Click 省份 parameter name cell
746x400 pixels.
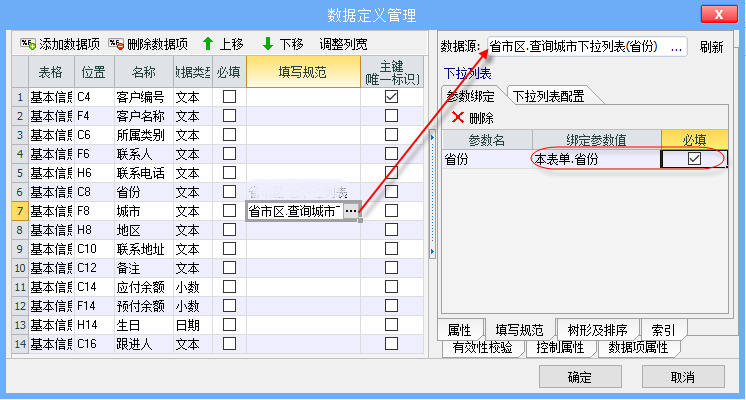pos(487,159)
